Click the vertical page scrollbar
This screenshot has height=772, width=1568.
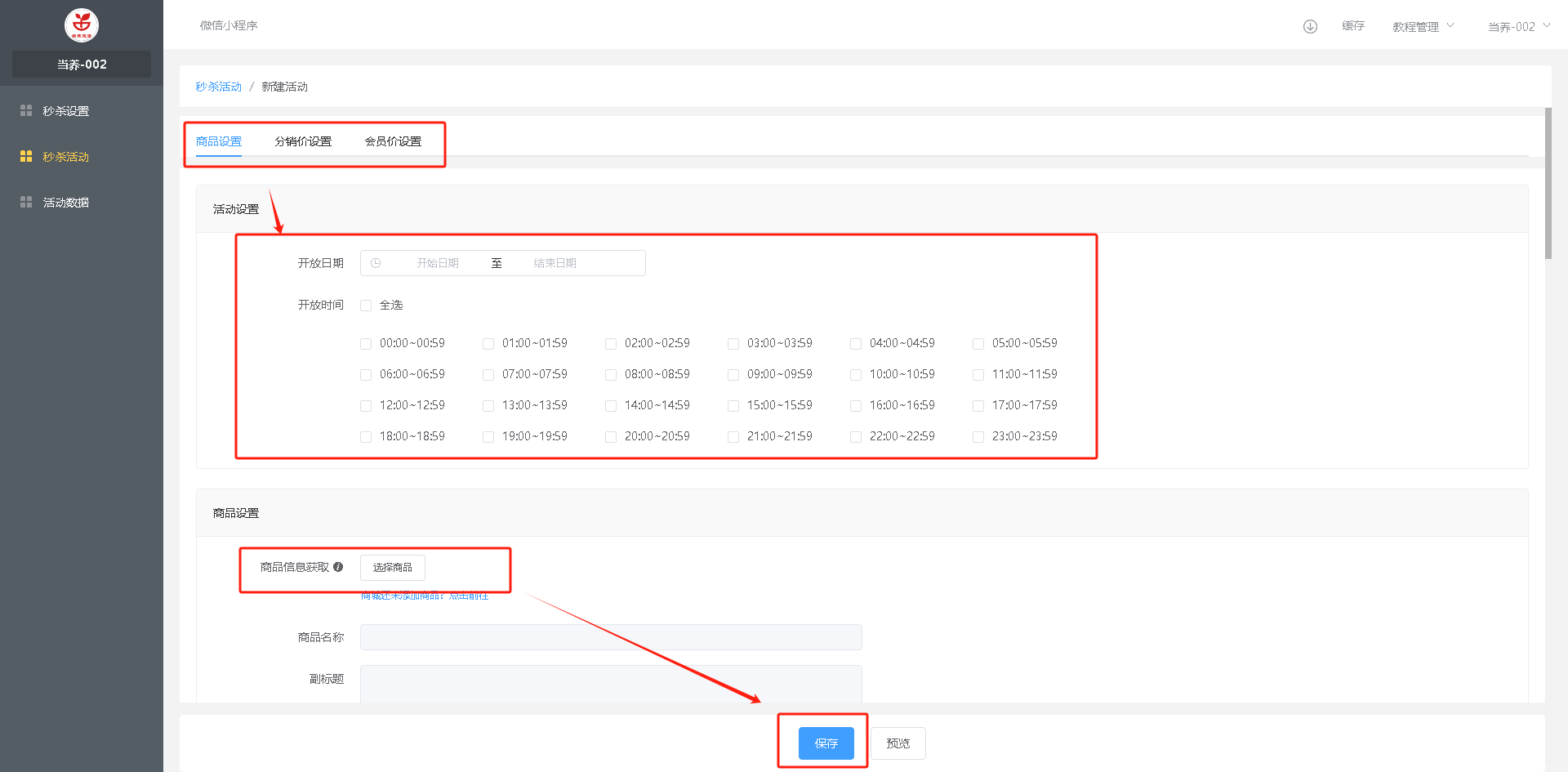pos(1548,184)
